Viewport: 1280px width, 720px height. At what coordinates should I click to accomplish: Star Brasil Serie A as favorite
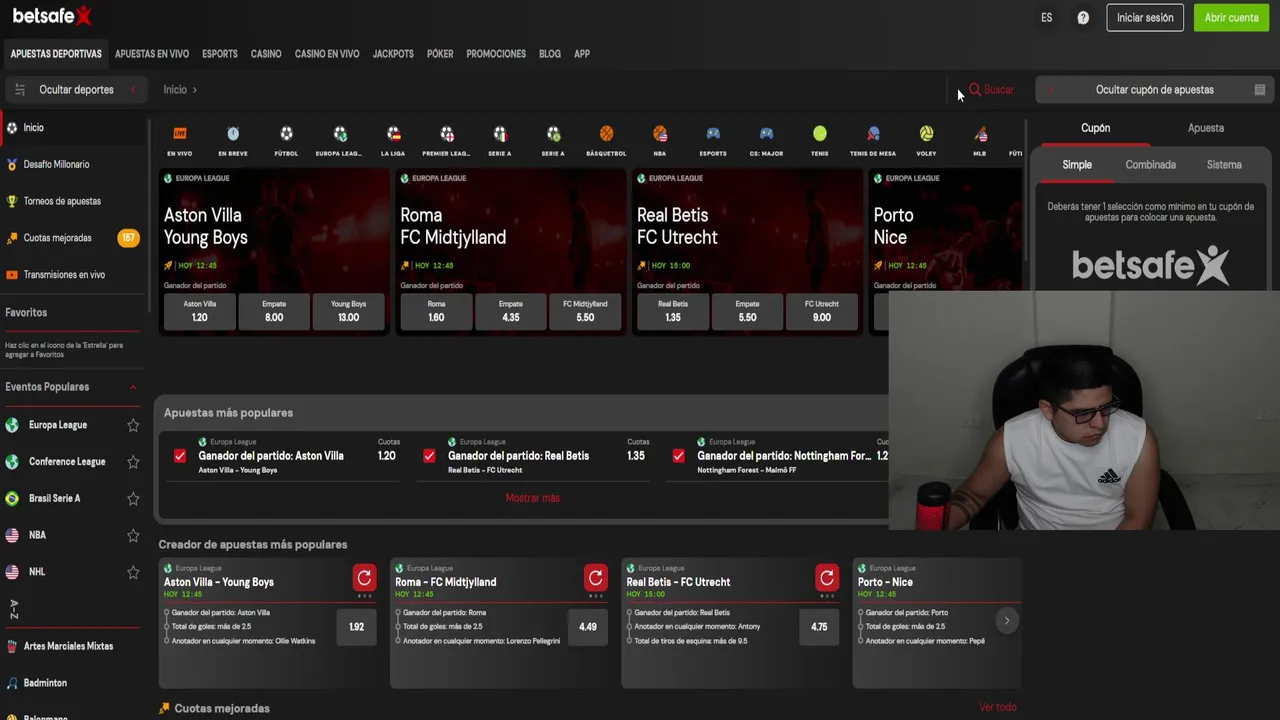point(133,498)
